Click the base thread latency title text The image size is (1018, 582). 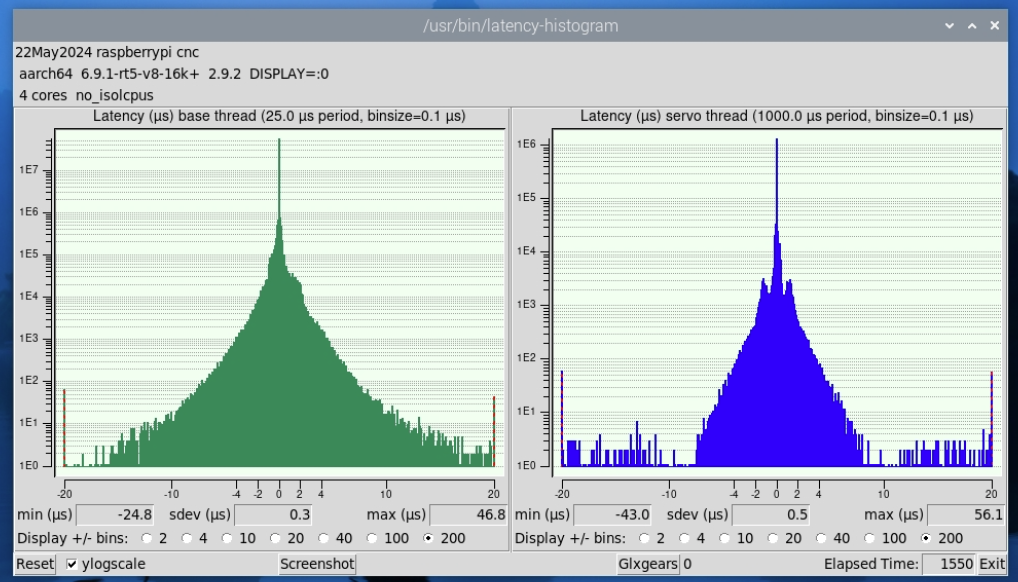pos(279,116)
